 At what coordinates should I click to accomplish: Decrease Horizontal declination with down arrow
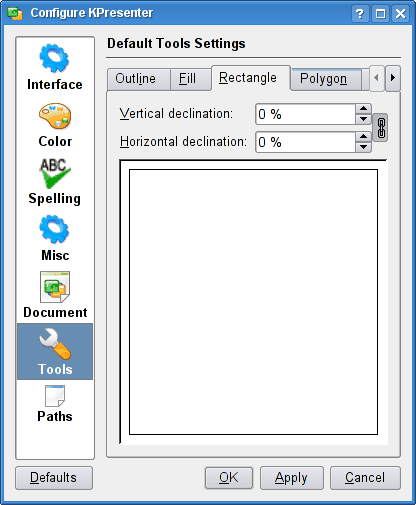[x=363, y=147]
